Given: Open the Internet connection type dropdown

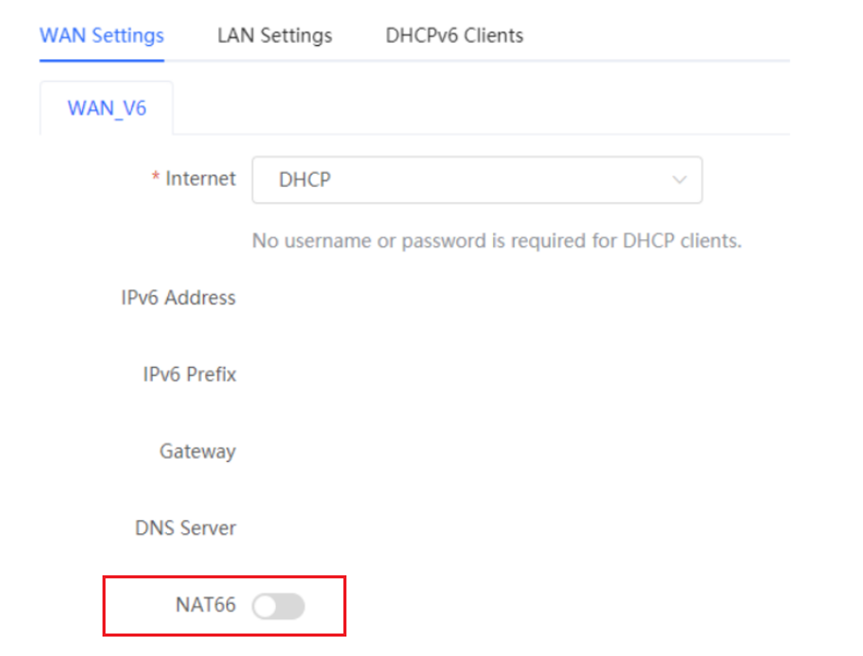Looking at the screenshot, I should [477, 180].
